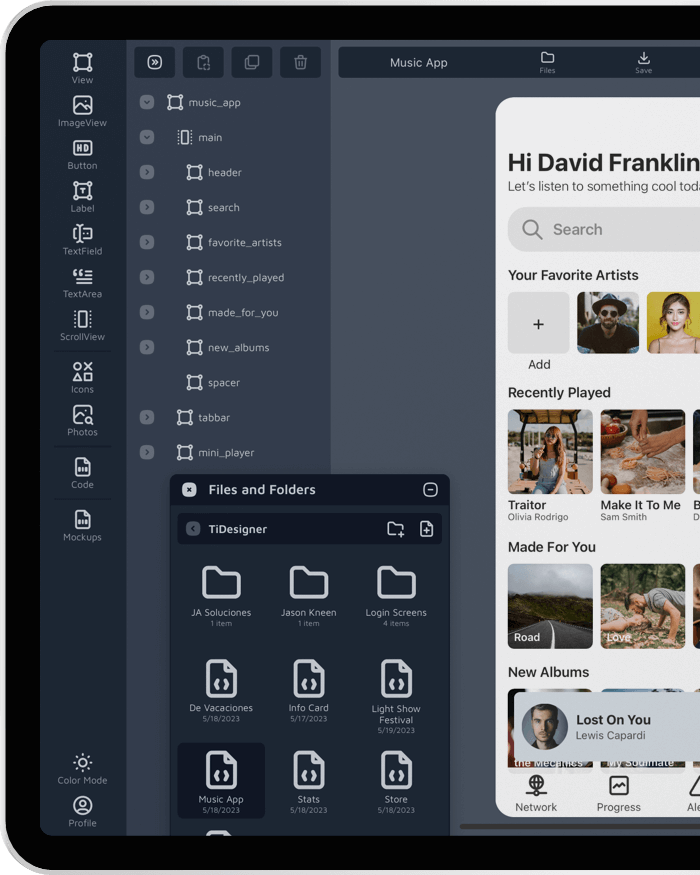Select the ImageView component tool
This screenshot has width=700, height=875.
point(82,111)
